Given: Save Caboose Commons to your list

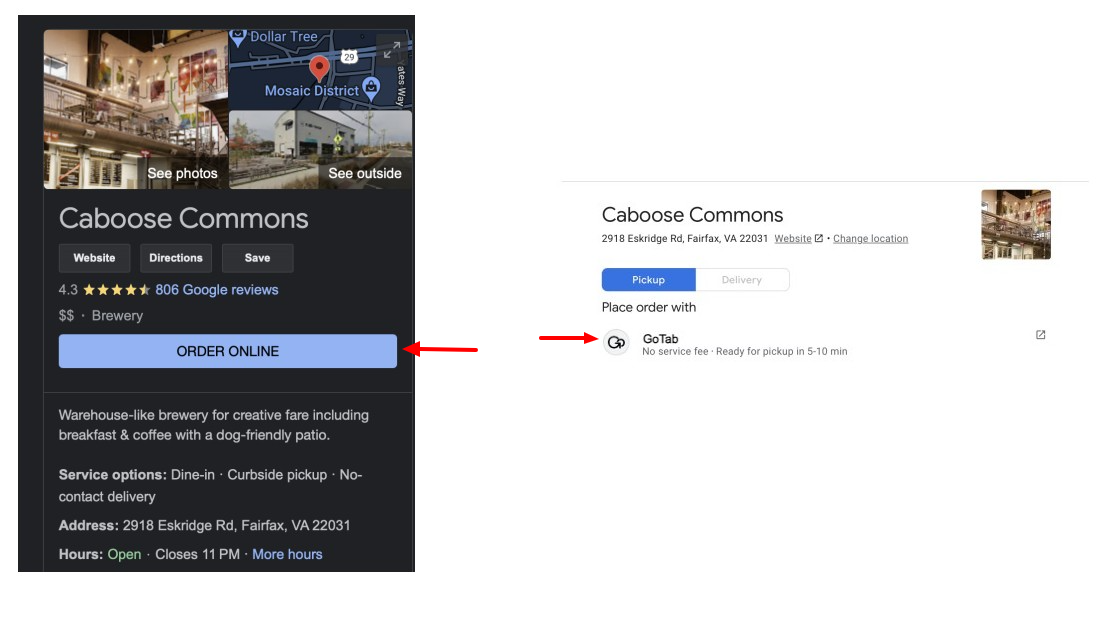Looking at the screenshot, I should point(257,258).
